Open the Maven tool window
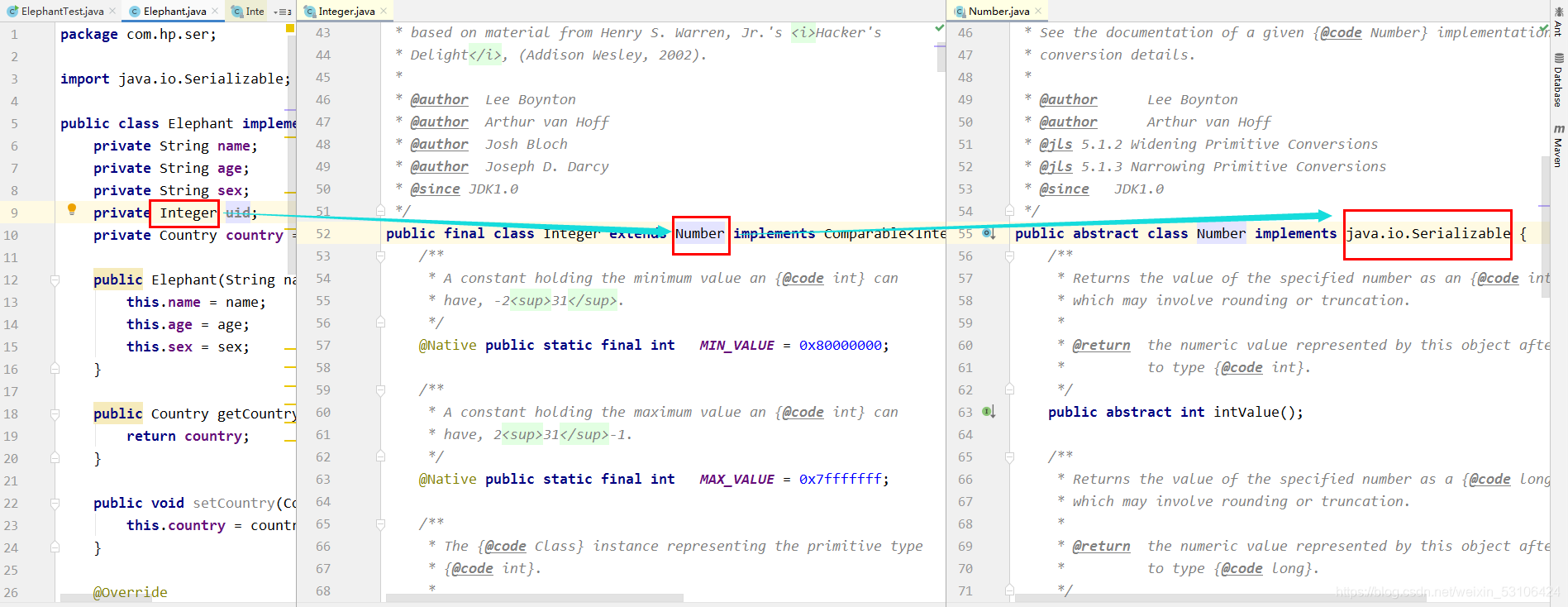1568x607 pixels. coord(1558,146)
